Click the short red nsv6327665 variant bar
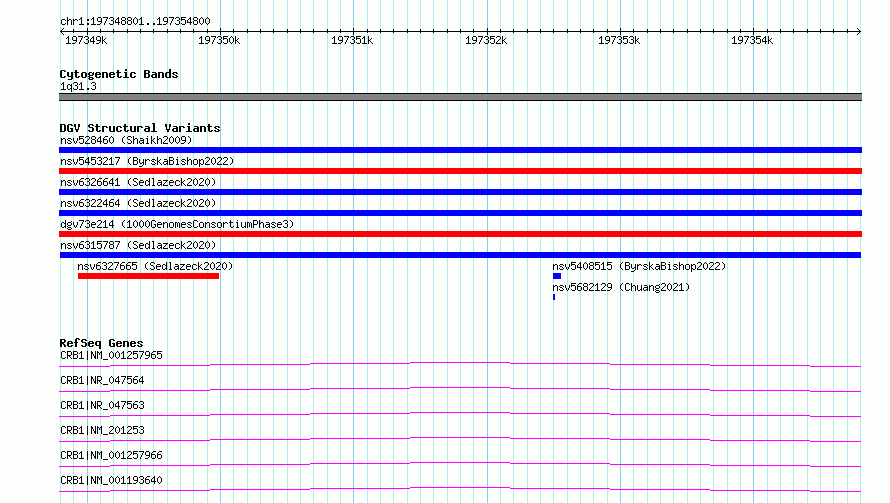 148,276
